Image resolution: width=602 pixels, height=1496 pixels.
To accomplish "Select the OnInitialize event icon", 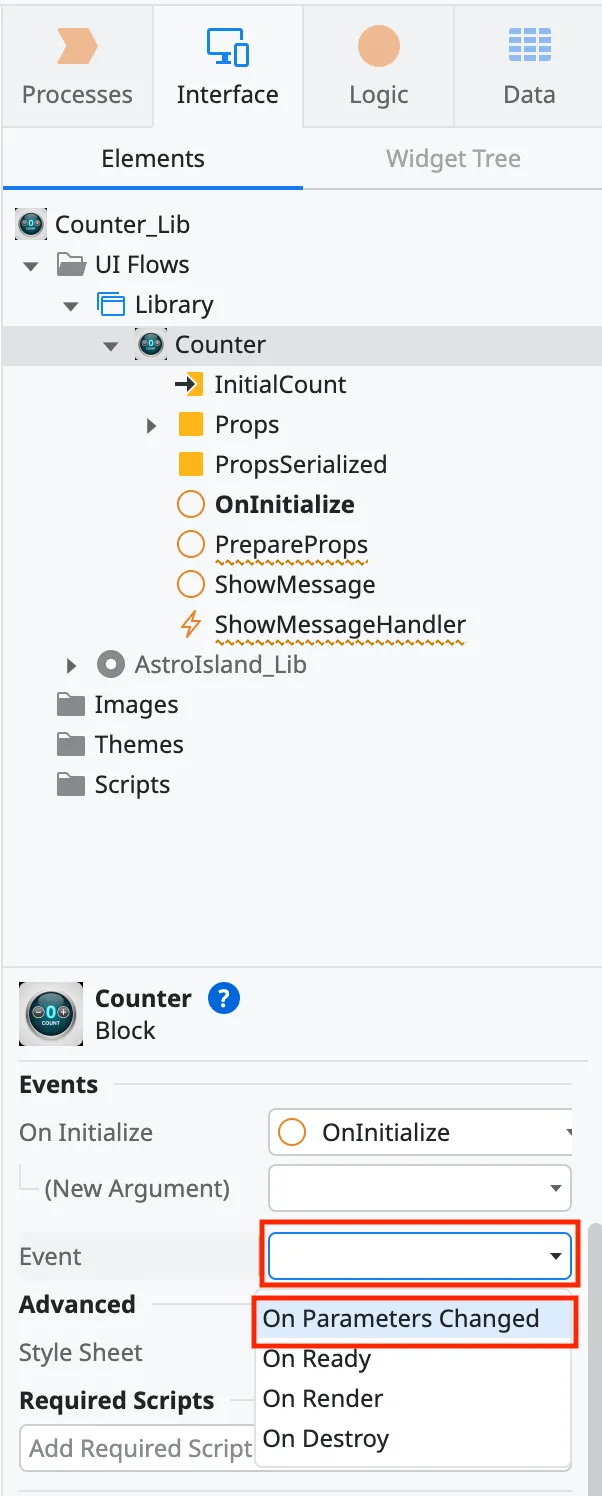I will 190,504.
